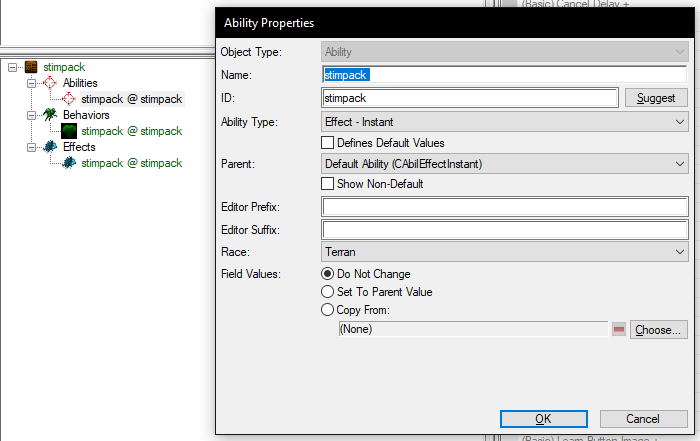The width and height of the screenshot is (700, 441).
Task: Collapse the Behaviors tree node
Action: click(x=31, y=115)
